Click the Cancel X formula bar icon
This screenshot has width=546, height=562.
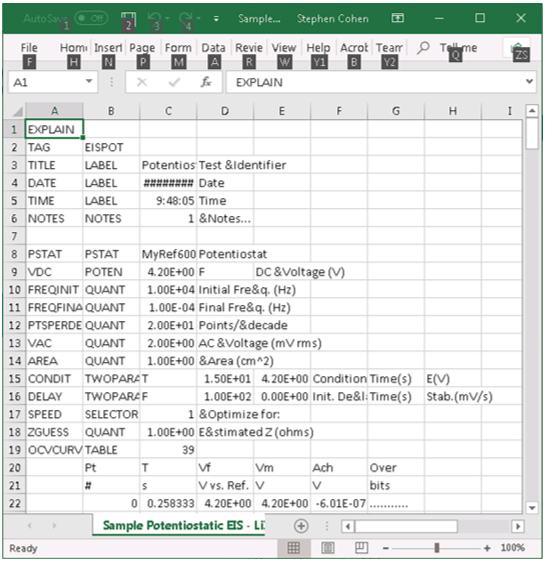[142, 82]
